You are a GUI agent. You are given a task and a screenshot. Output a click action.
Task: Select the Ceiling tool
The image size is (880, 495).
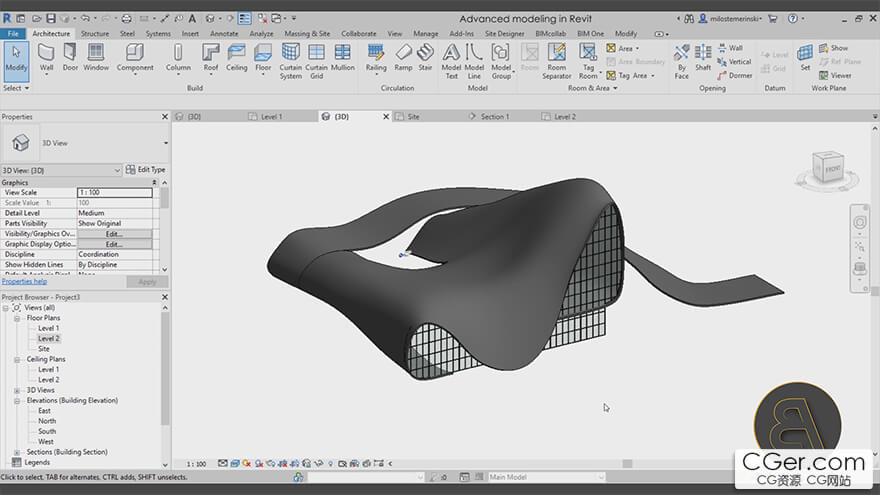pyautogui.click(x=236, y=58)
